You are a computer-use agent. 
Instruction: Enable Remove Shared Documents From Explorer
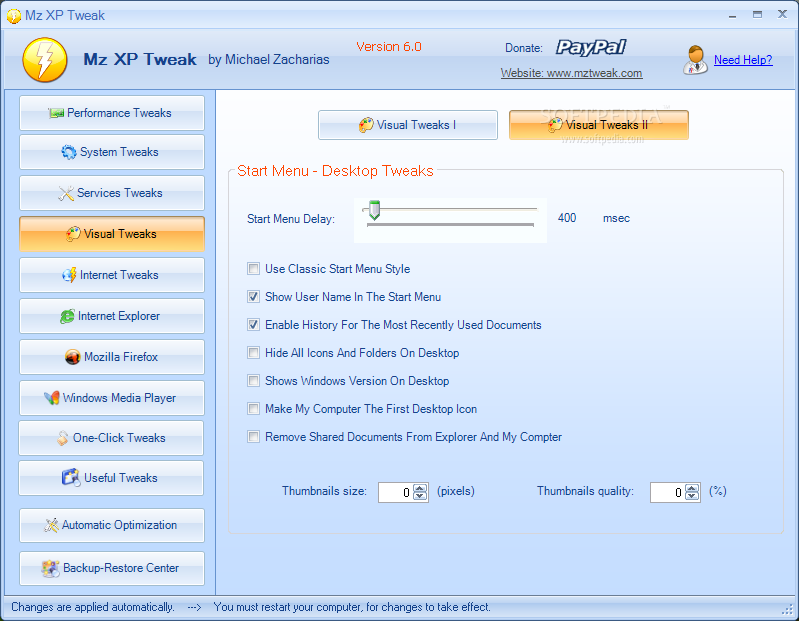[253, 437]
